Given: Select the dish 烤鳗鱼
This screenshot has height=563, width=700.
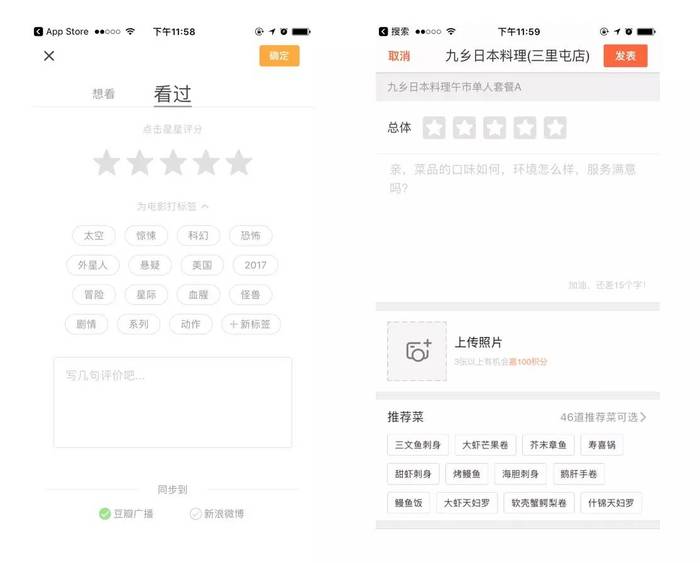Looking at the screenshot, I should point(467,474).
